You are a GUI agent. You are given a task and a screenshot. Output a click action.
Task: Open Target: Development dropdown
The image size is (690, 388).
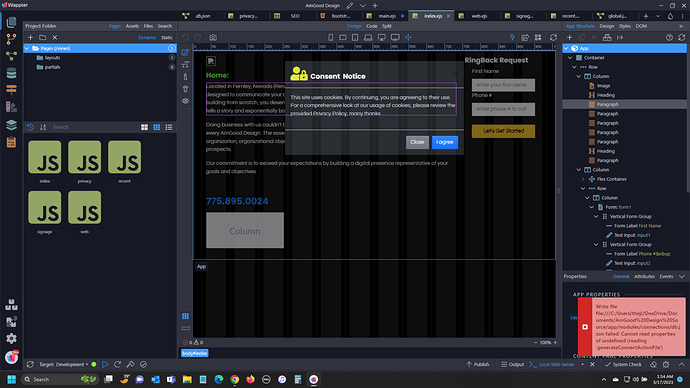pyautogui.click(x=63, y=364)
